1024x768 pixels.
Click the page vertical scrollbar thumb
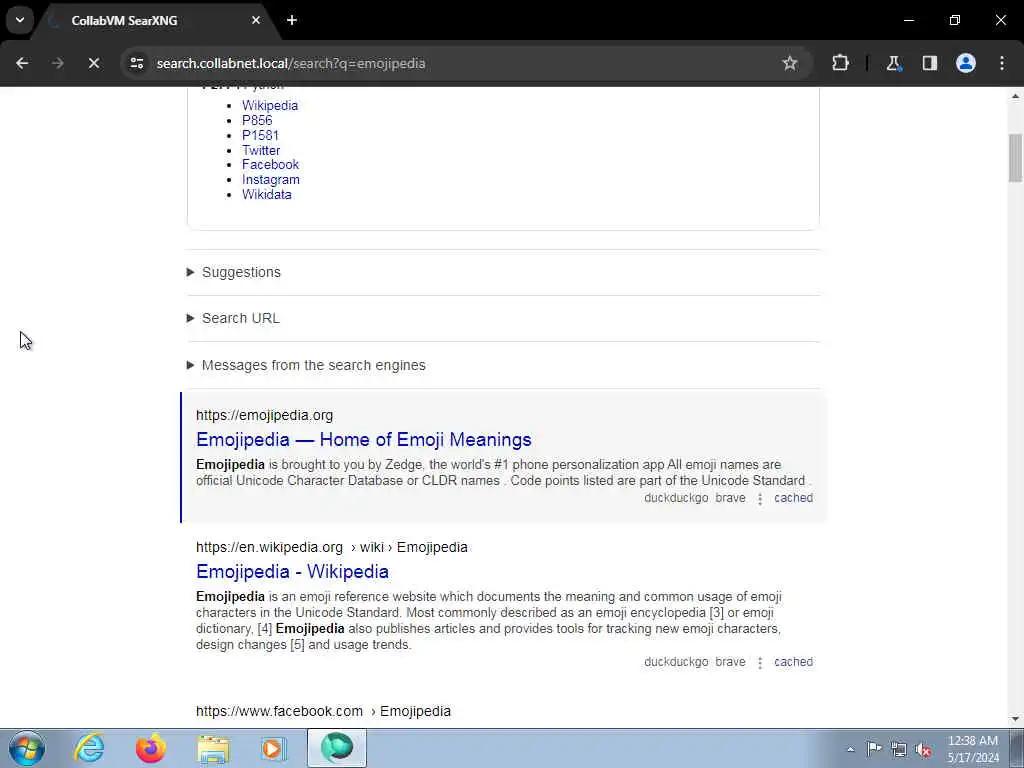(1016, 157)
